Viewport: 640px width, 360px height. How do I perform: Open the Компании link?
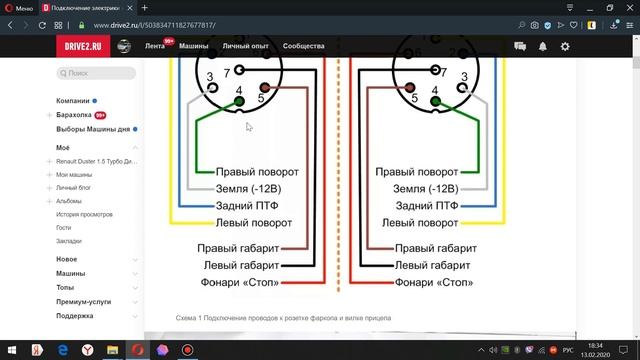coord(73,101)
